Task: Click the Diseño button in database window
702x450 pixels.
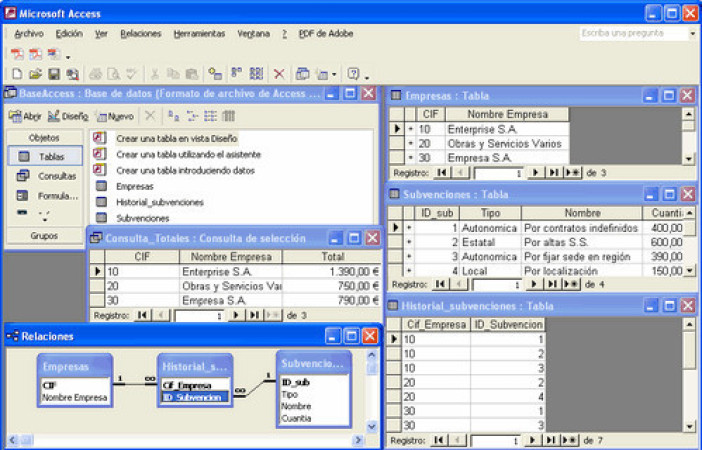Action: (68, 116)
